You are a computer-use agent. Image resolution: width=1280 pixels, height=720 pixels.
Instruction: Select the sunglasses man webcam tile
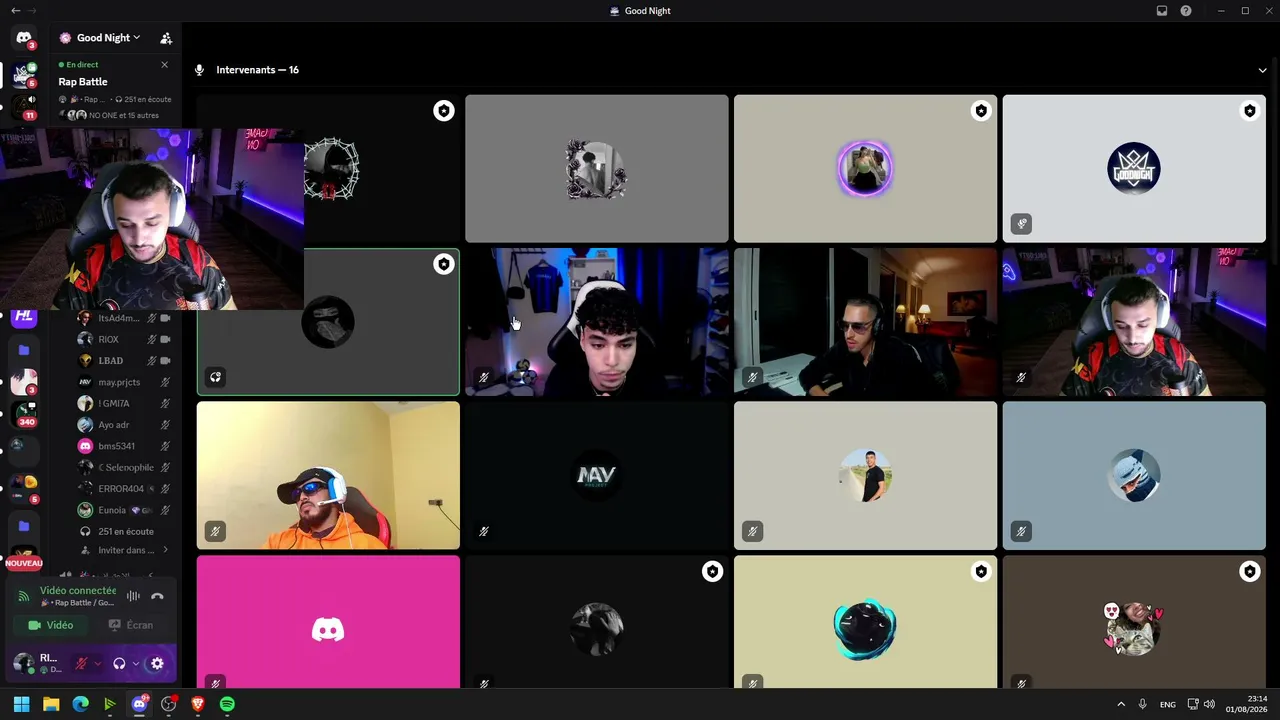[x=865, y=322]
